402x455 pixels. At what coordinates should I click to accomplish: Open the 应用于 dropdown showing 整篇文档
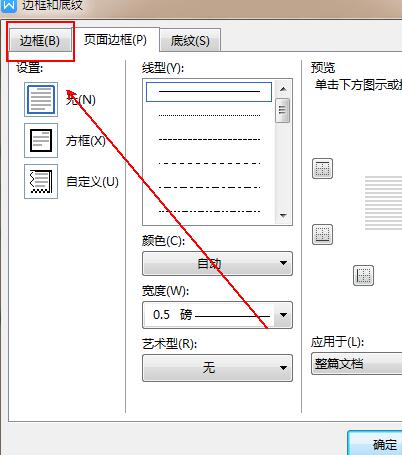(x=357, y=363)
